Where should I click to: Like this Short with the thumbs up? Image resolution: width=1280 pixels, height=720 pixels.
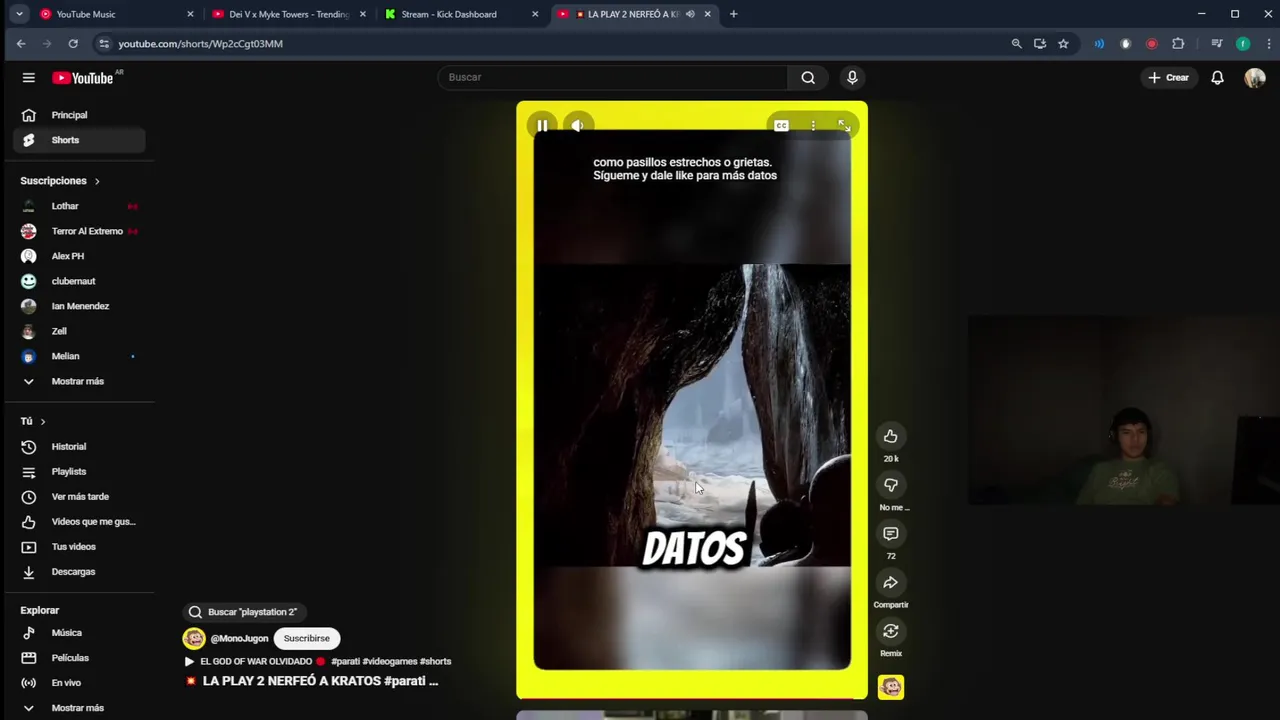click(890, 436)
